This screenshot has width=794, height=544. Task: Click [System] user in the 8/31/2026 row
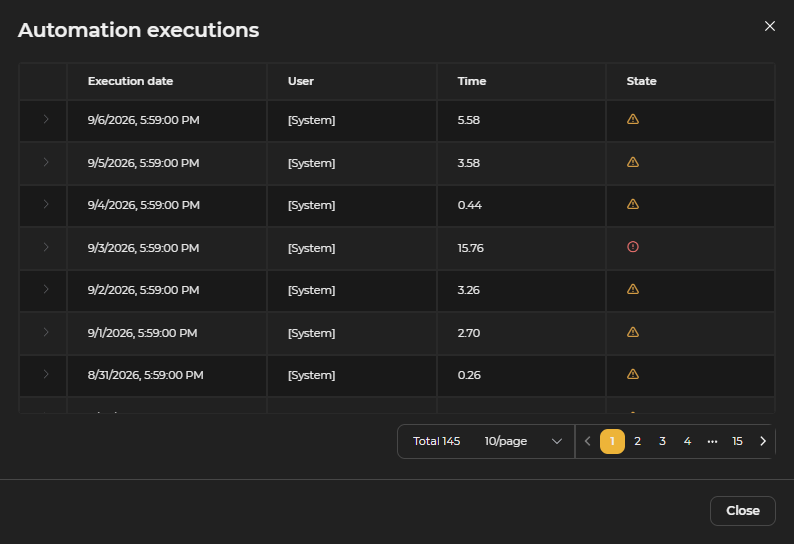(x=311, y=375)
